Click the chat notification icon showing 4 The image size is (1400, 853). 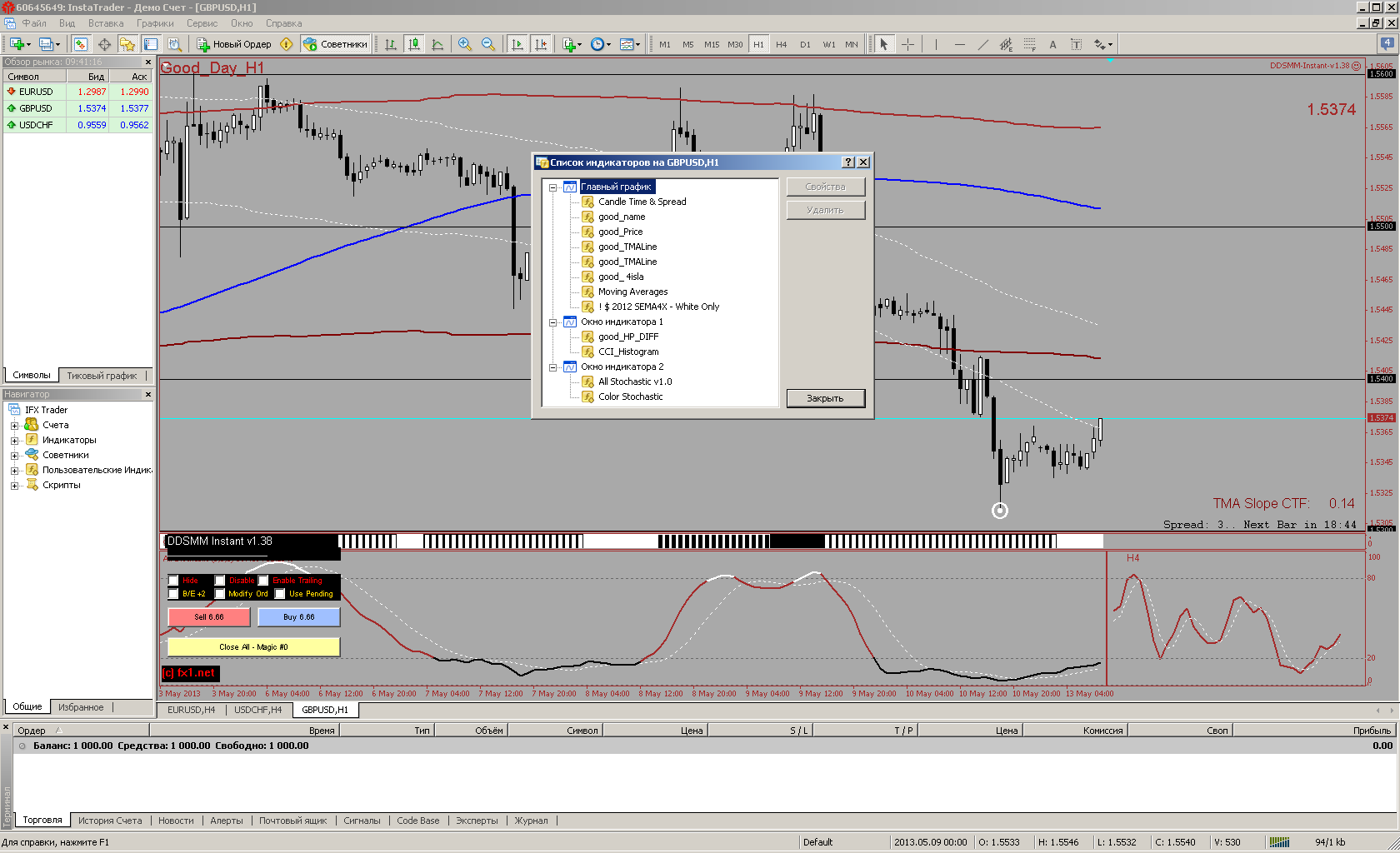click(x=1387, y=43)
